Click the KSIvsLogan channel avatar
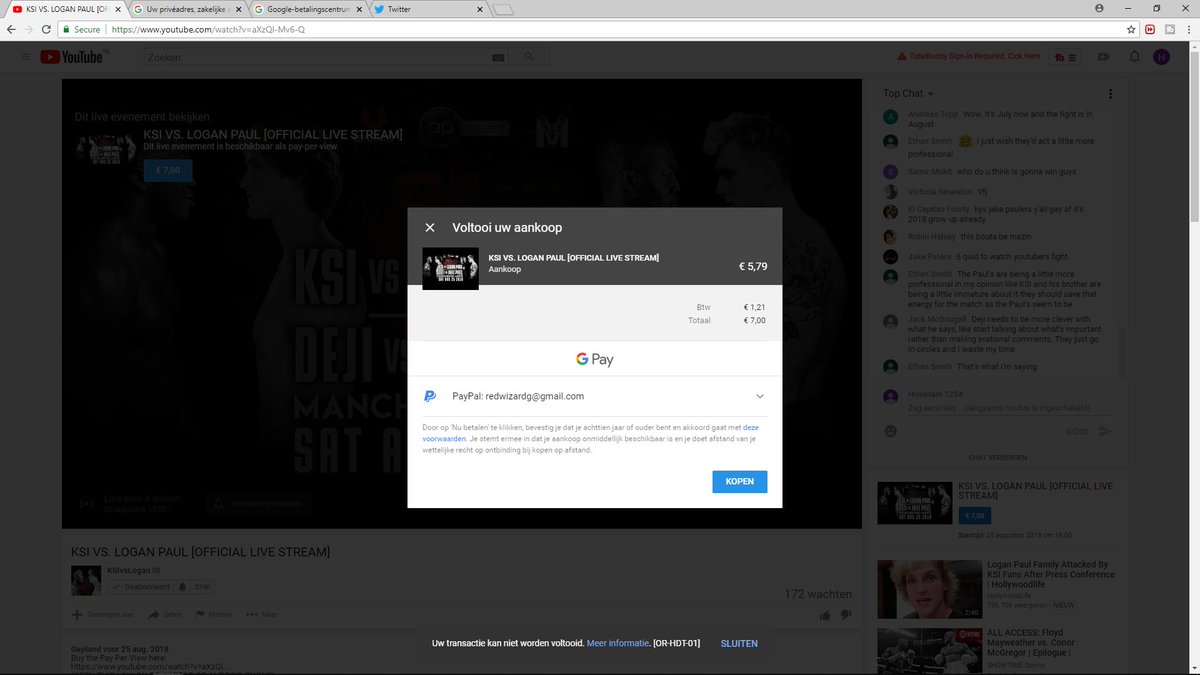1200x675 pixels. (85, 580)
